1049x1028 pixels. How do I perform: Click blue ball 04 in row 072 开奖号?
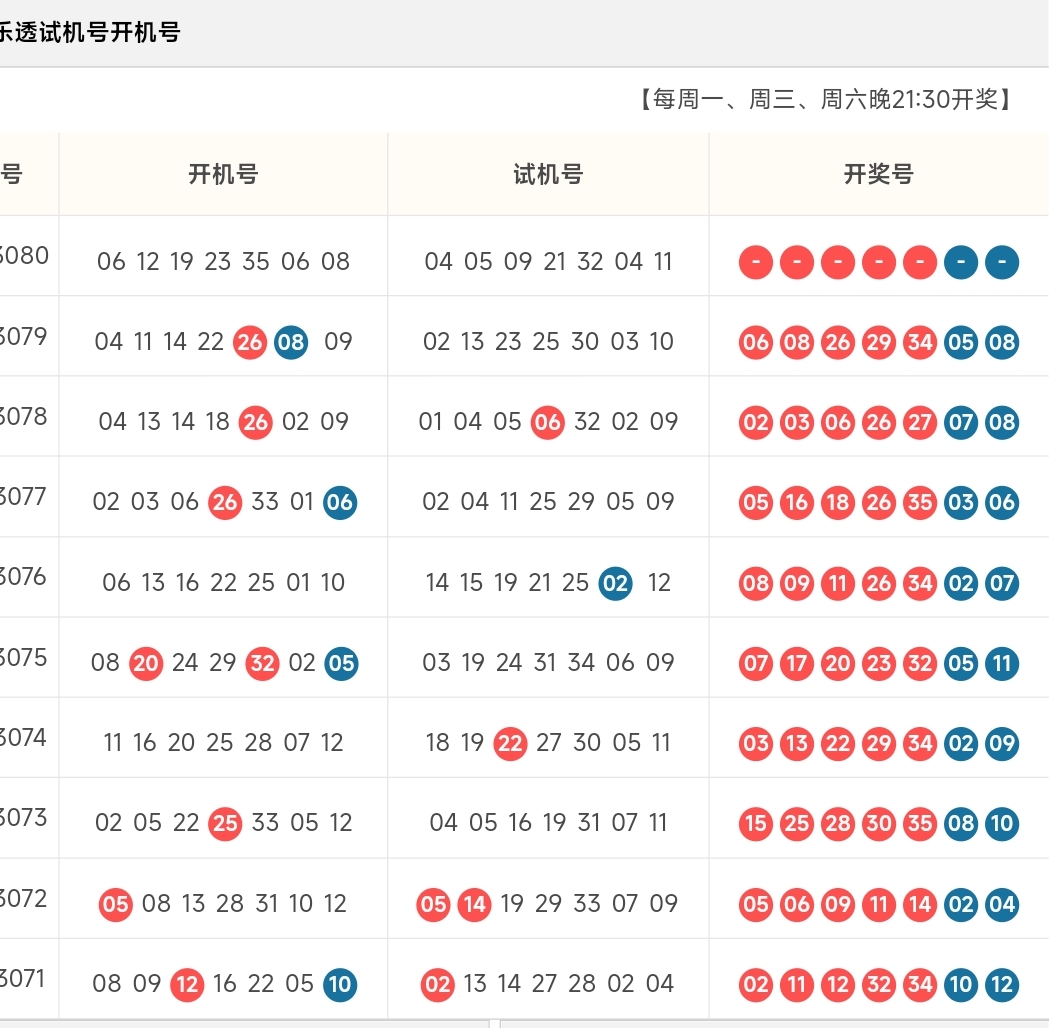pyautogui.click(x=1002, y=904)
